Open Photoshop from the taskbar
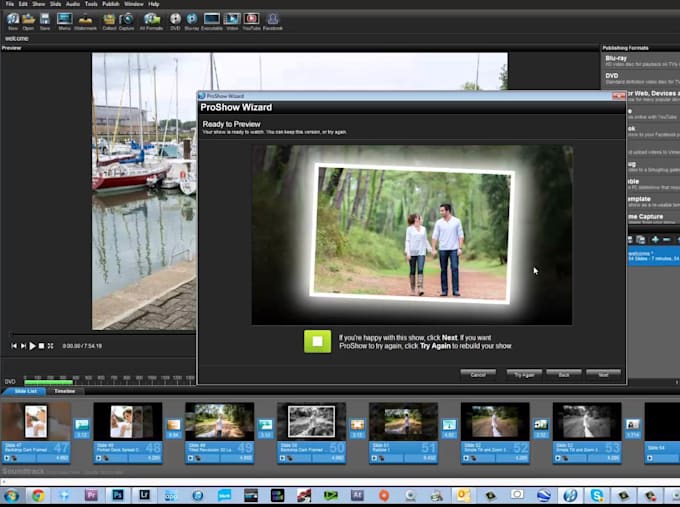The image size is (680, 507). (x=118, y=495)
